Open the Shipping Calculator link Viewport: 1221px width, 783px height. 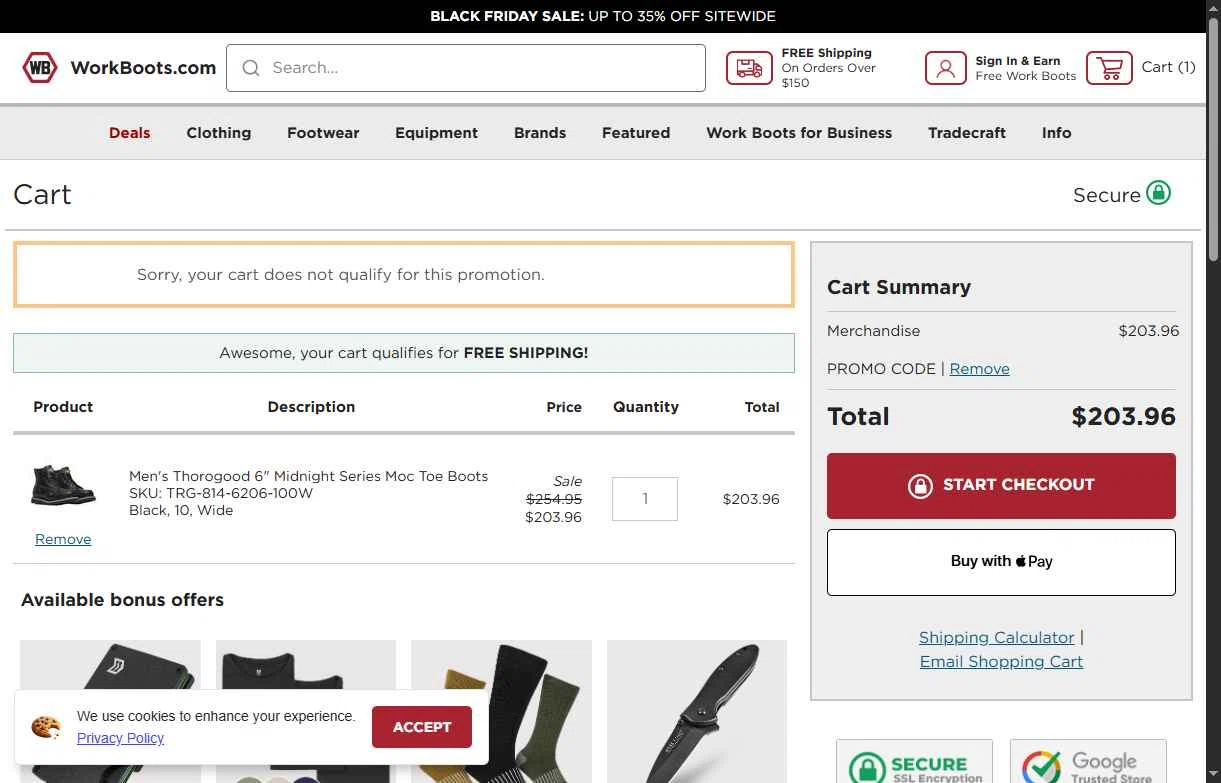click(x=997, y=638)
